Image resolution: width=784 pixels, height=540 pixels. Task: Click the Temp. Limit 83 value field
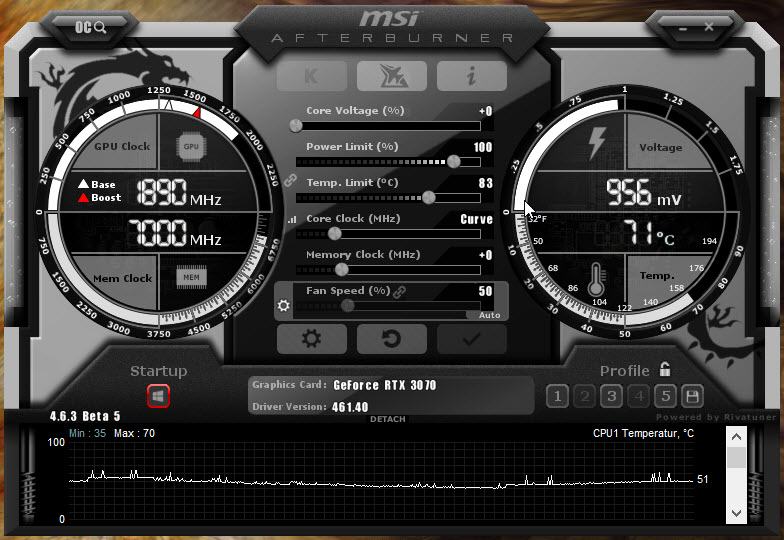click(x=486, y=183)
